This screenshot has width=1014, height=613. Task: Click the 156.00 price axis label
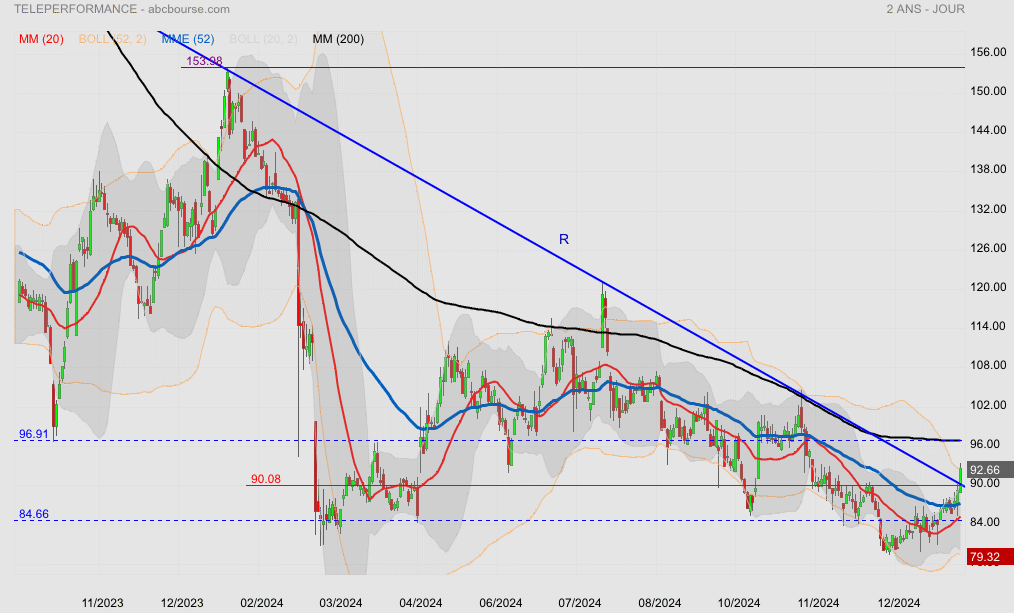(988, 52)
